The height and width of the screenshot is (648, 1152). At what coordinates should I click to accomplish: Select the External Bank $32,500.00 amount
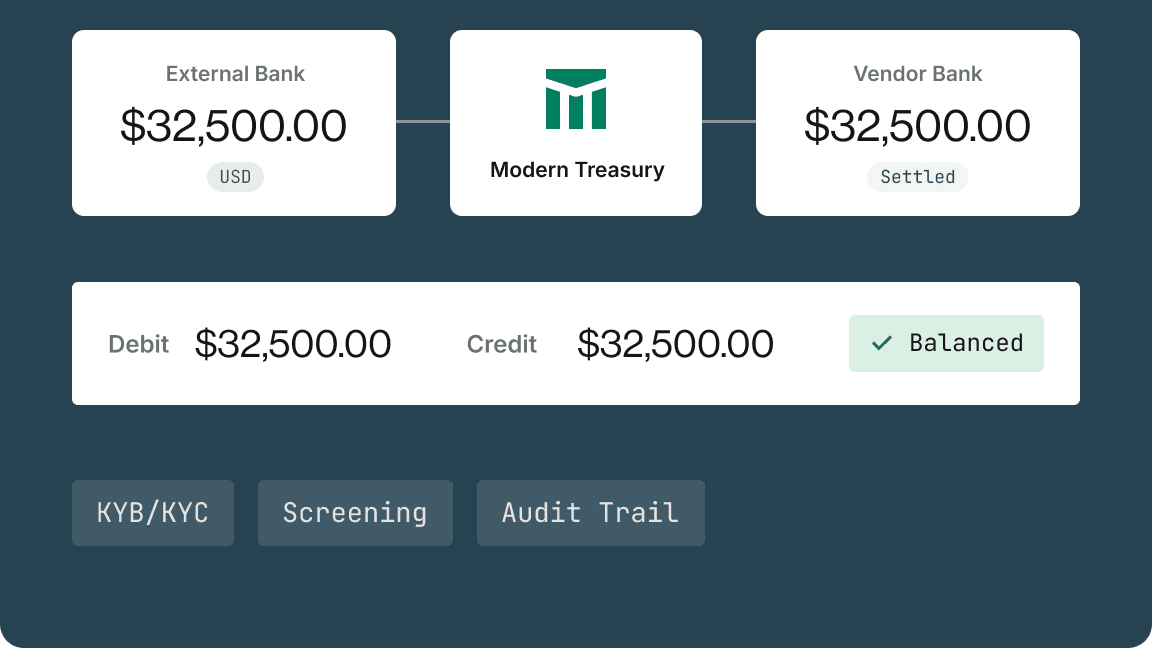(234, 126)
